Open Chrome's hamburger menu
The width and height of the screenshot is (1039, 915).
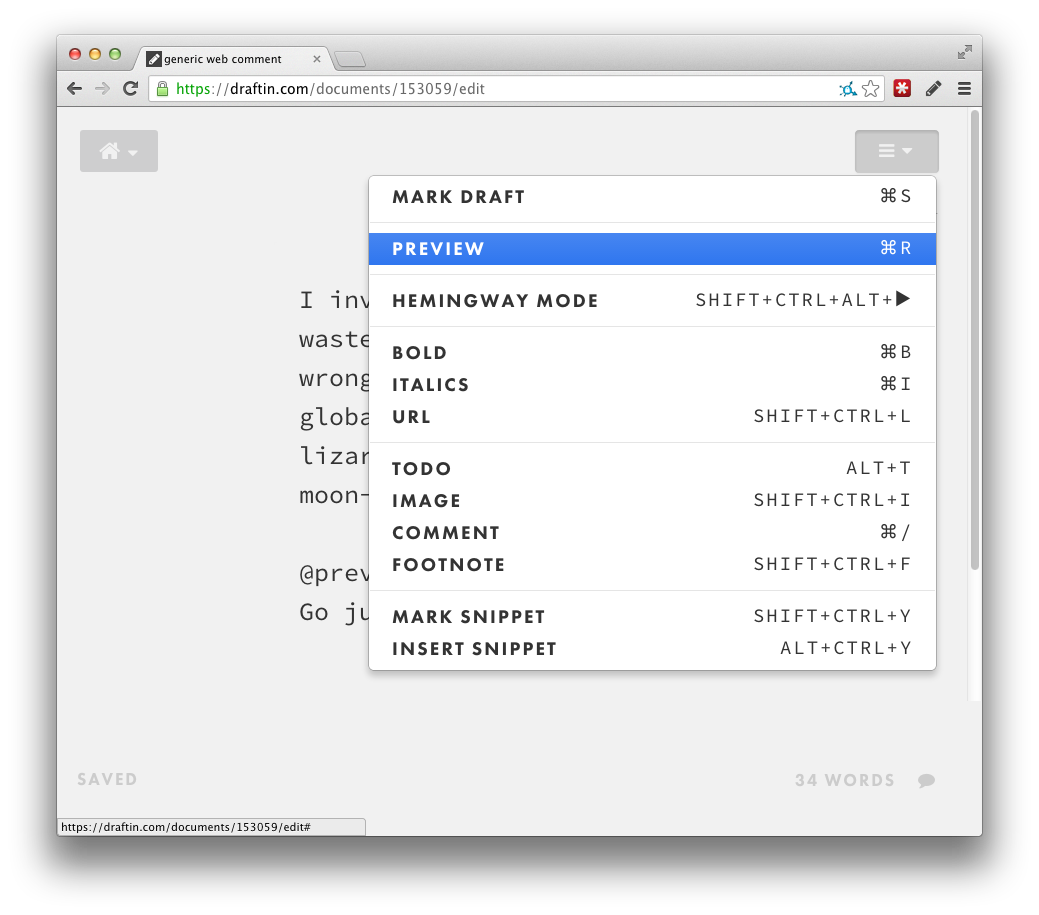[x=964, y=89]
